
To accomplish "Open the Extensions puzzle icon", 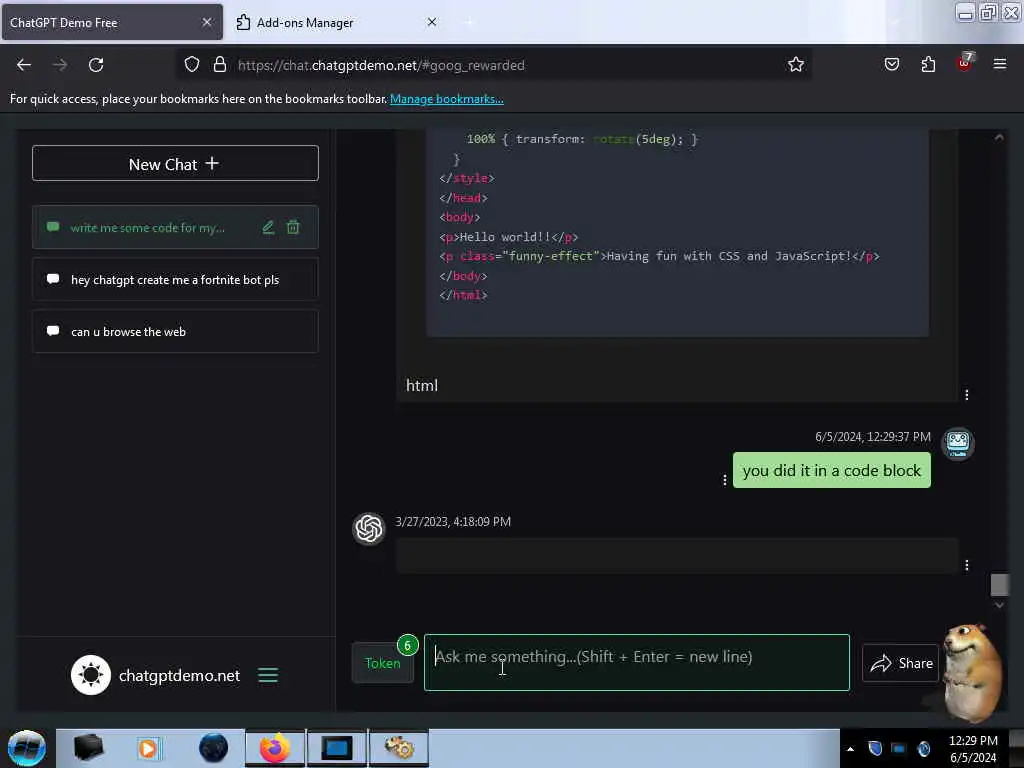I will (928, 64).
